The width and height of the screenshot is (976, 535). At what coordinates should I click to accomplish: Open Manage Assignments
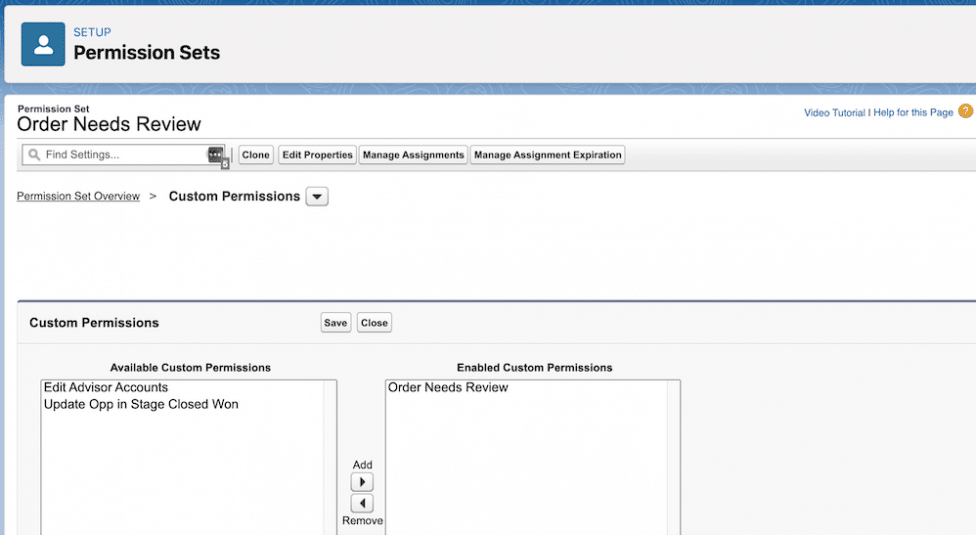[x=413, y=155]
